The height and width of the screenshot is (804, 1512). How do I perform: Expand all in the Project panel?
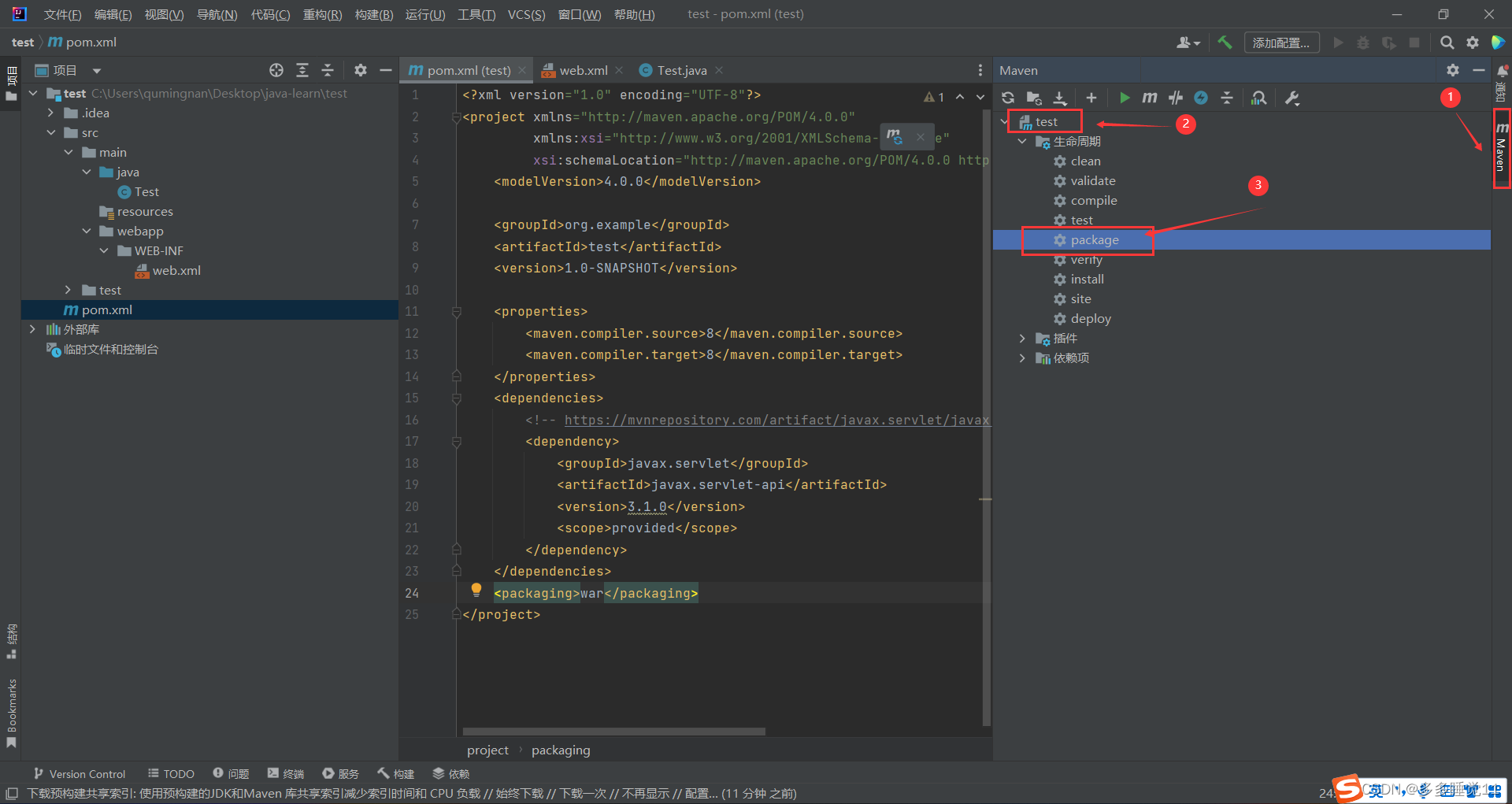tap(302, 70)
